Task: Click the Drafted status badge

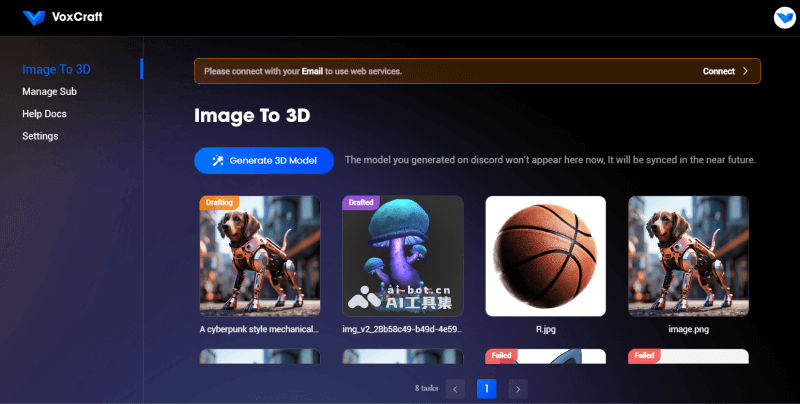Action: click(x=361, y=202)
